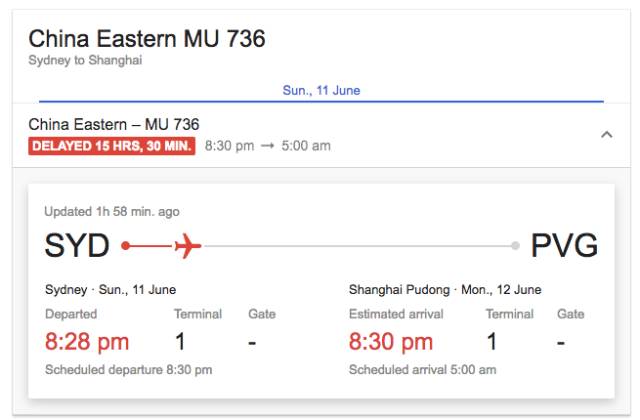Screen dimensions: 640x420
Task: Click the grey arrival destination dot
Action: click(x=515, y=245)
